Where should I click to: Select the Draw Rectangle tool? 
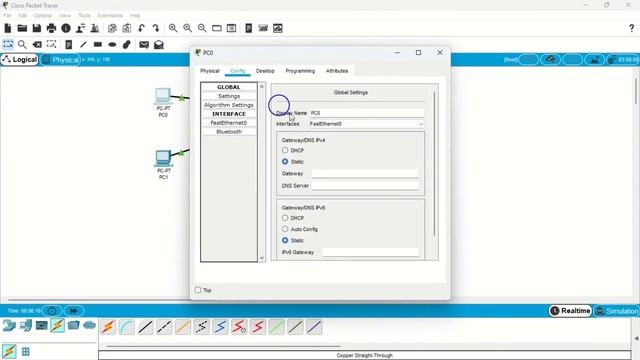tap(98, 44)
